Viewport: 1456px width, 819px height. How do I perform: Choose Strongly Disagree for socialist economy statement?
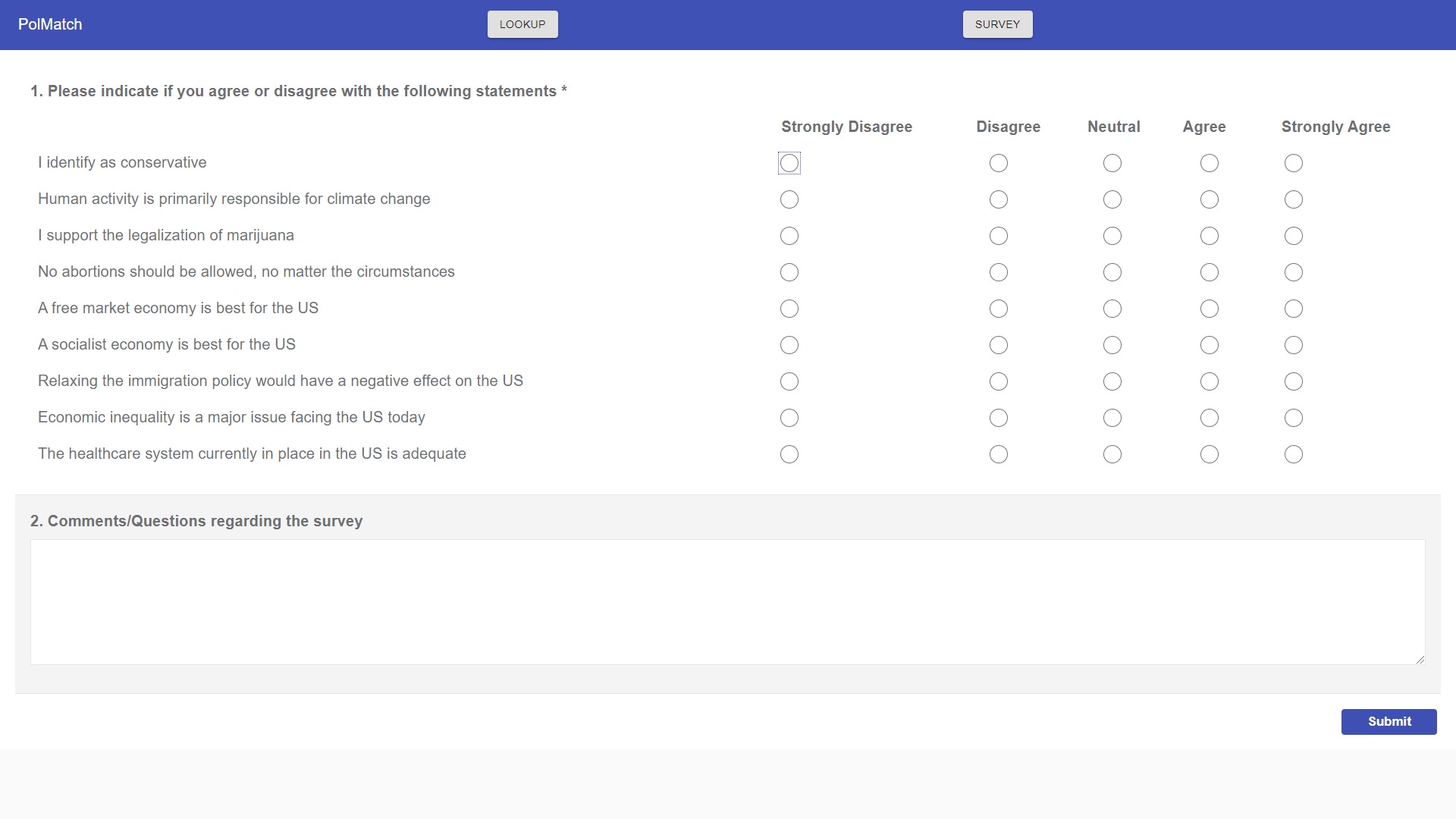789,345
